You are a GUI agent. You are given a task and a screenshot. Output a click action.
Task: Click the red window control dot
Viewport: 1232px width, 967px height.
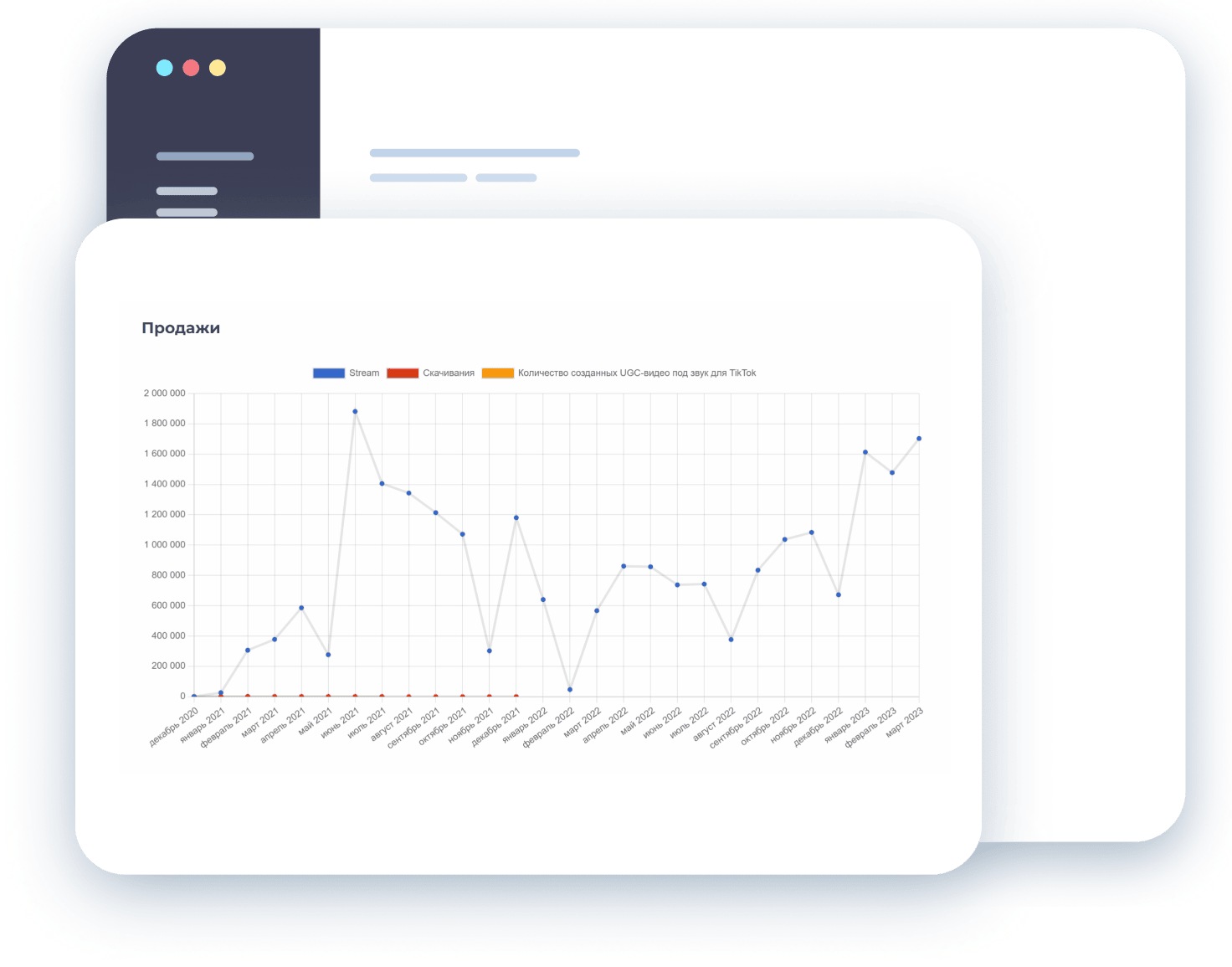point(191,68)
